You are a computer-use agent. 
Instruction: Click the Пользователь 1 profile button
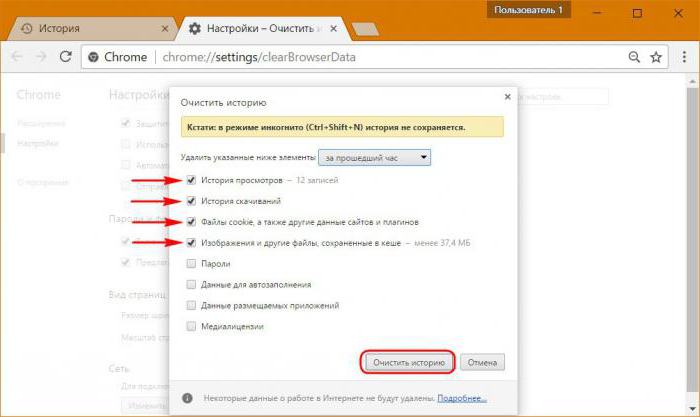(528, 10)
